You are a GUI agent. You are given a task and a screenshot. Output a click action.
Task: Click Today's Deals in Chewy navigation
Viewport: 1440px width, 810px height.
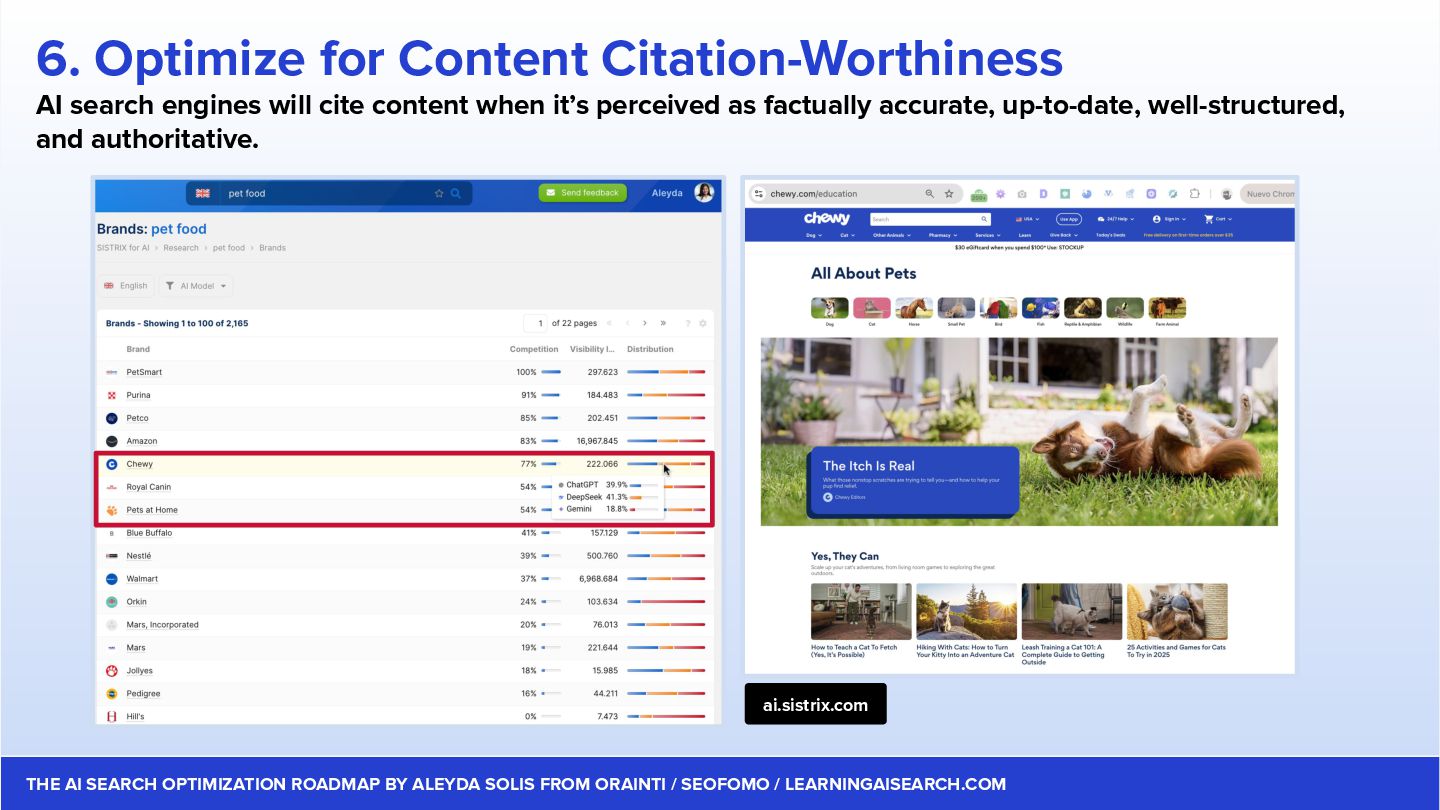[1110, 235]
